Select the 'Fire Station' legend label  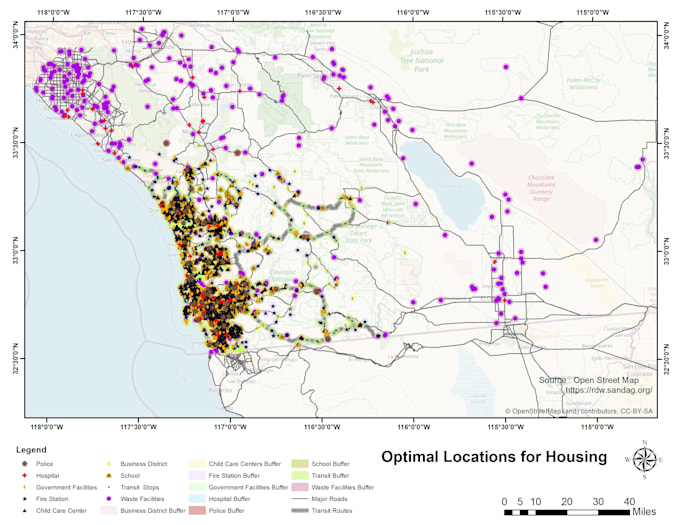pyautogui.click(x=52, y=499)
